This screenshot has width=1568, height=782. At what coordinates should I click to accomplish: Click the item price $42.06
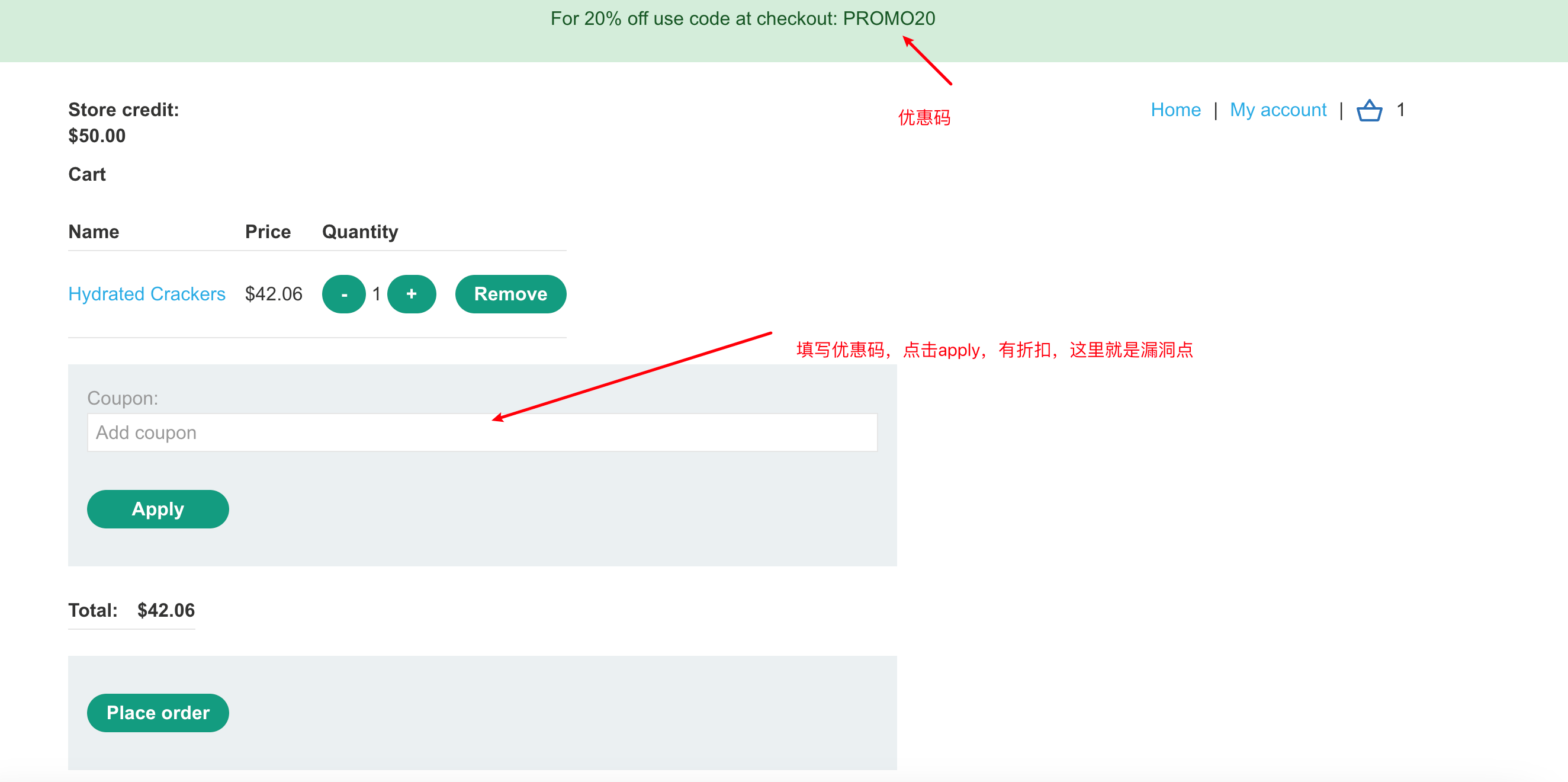(x=274, y=294)
